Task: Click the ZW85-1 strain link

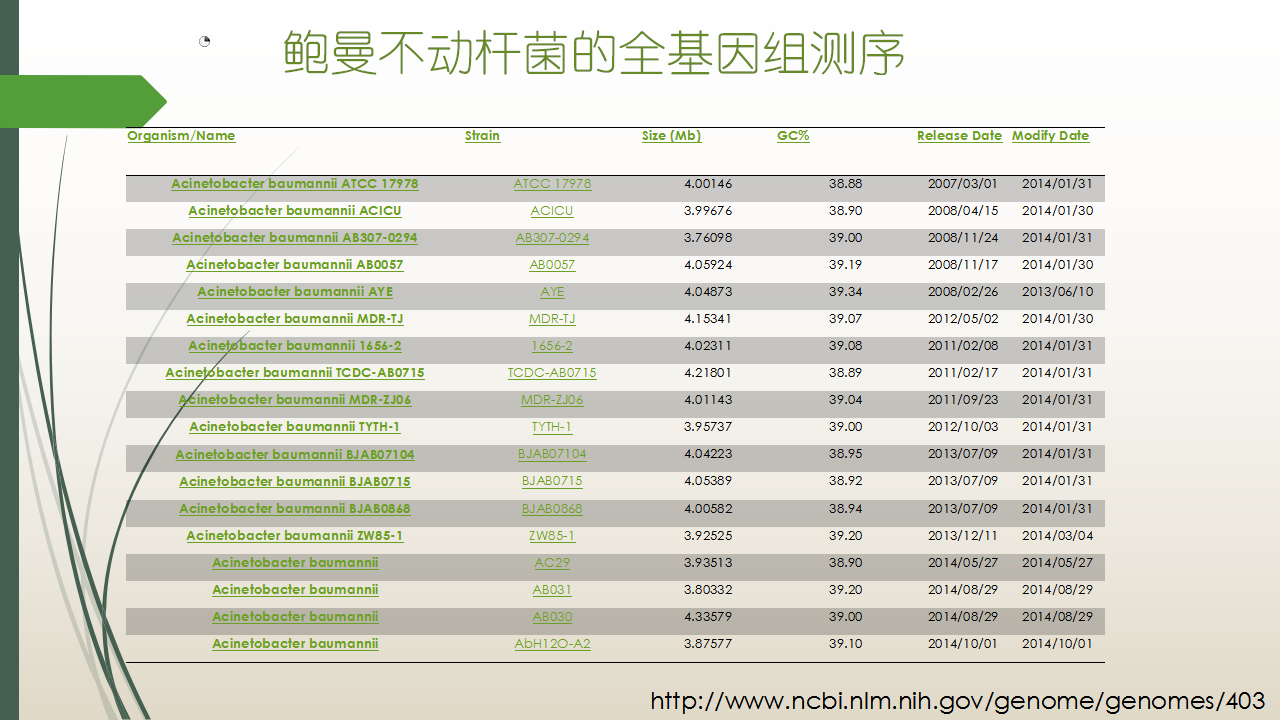Action: pos(552,536)
